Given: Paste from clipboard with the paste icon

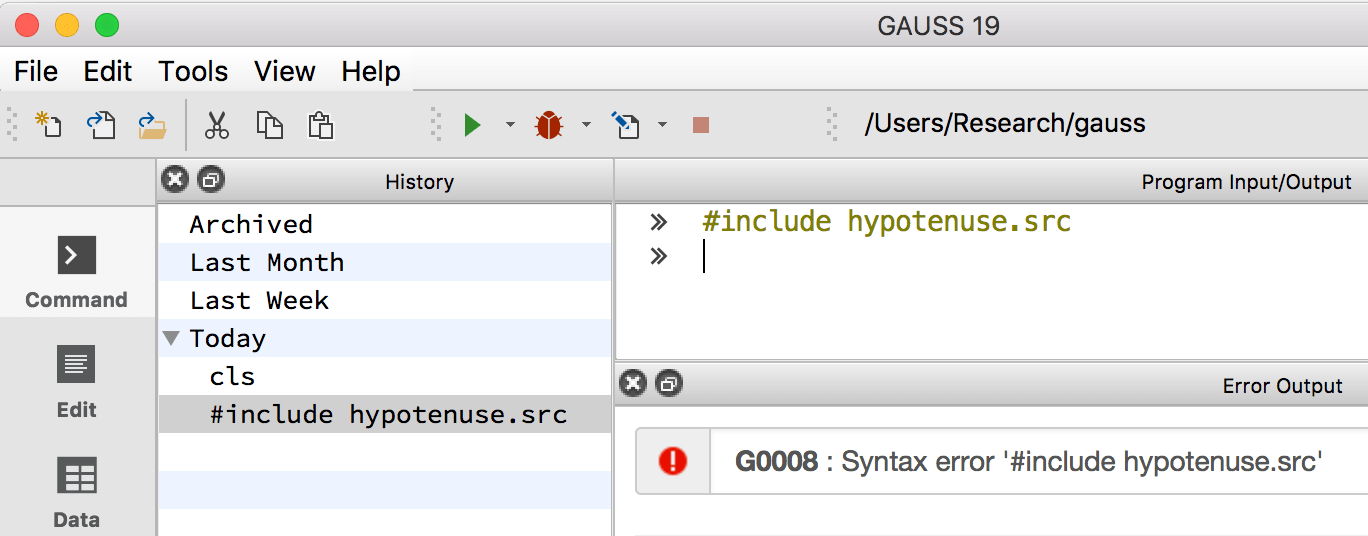Looking at the screenshot, I should click(320, 125).
